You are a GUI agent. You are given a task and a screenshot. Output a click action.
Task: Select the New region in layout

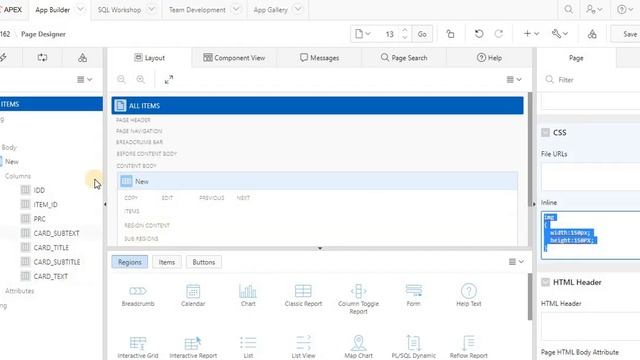318,181
